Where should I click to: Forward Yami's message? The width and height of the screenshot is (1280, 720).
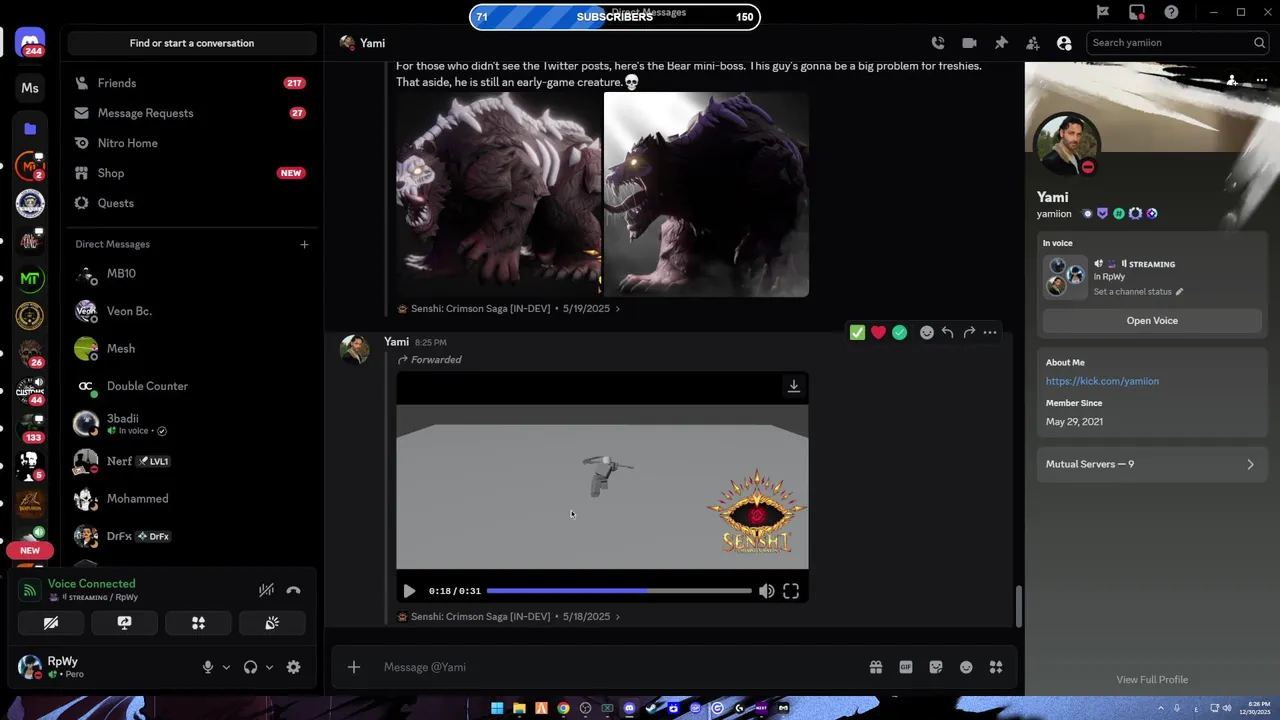tap(969, 333)
